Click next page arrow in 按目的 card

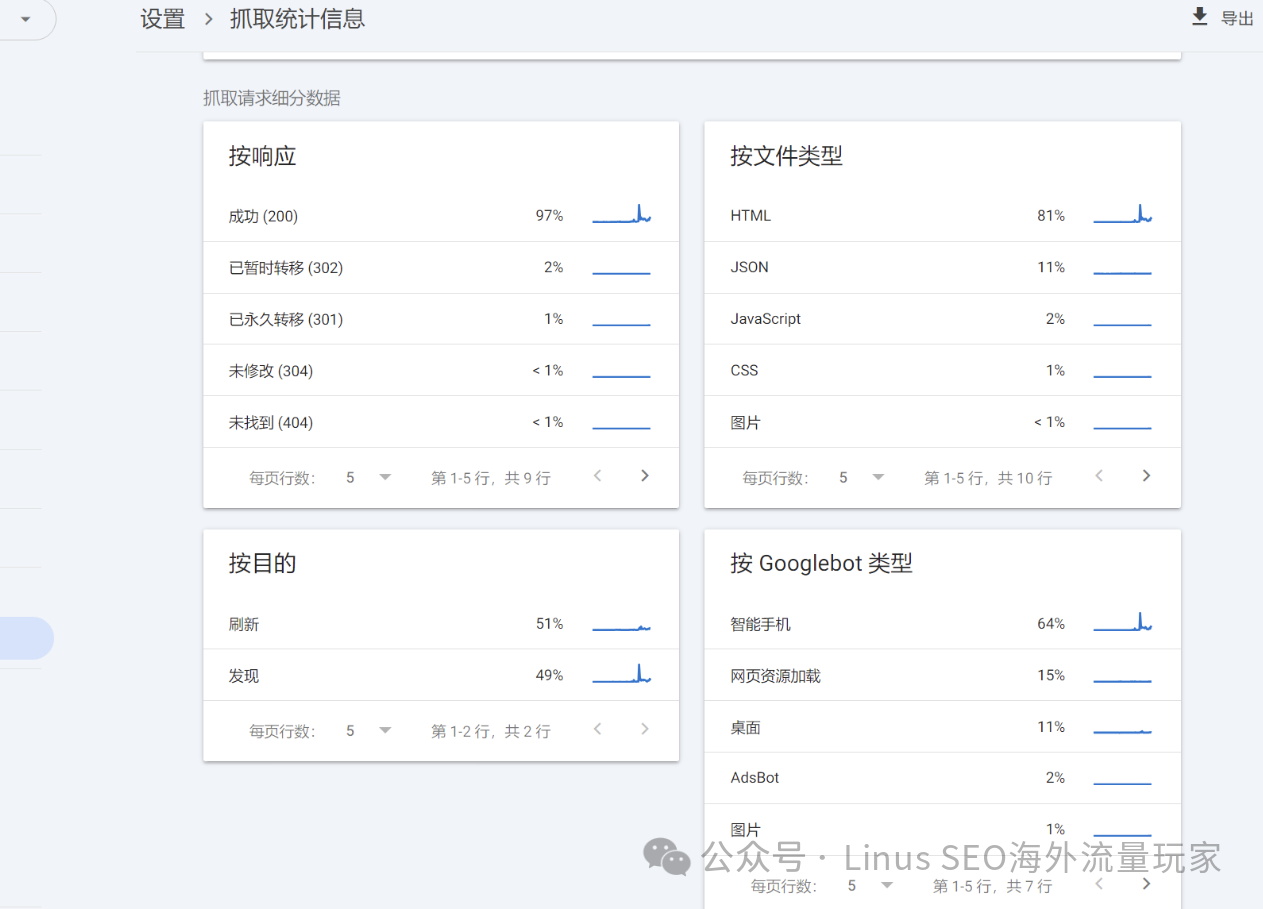click(645, 729)
